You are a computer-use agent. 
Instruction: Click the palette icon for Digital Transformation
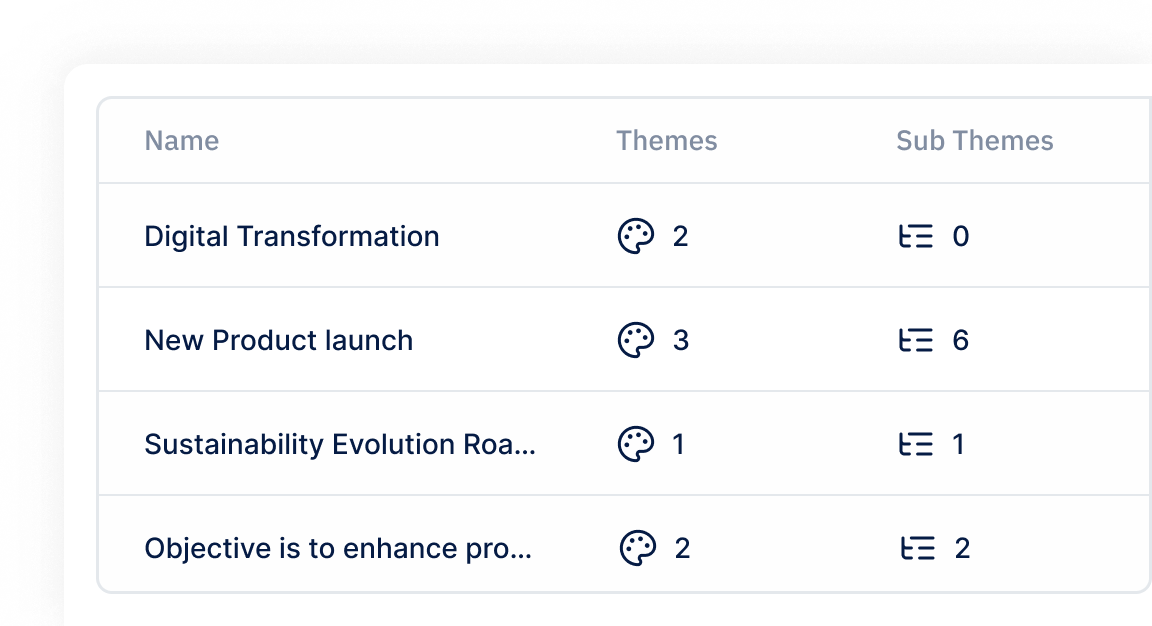tap(636, 236)
